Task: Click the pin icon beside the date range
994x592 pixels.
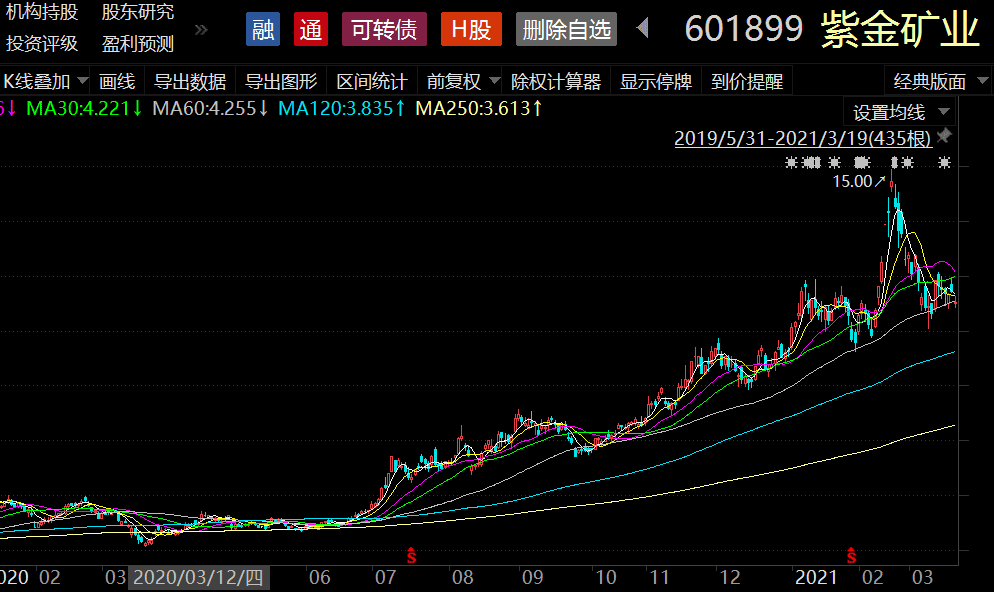Action: click(945, 135)
